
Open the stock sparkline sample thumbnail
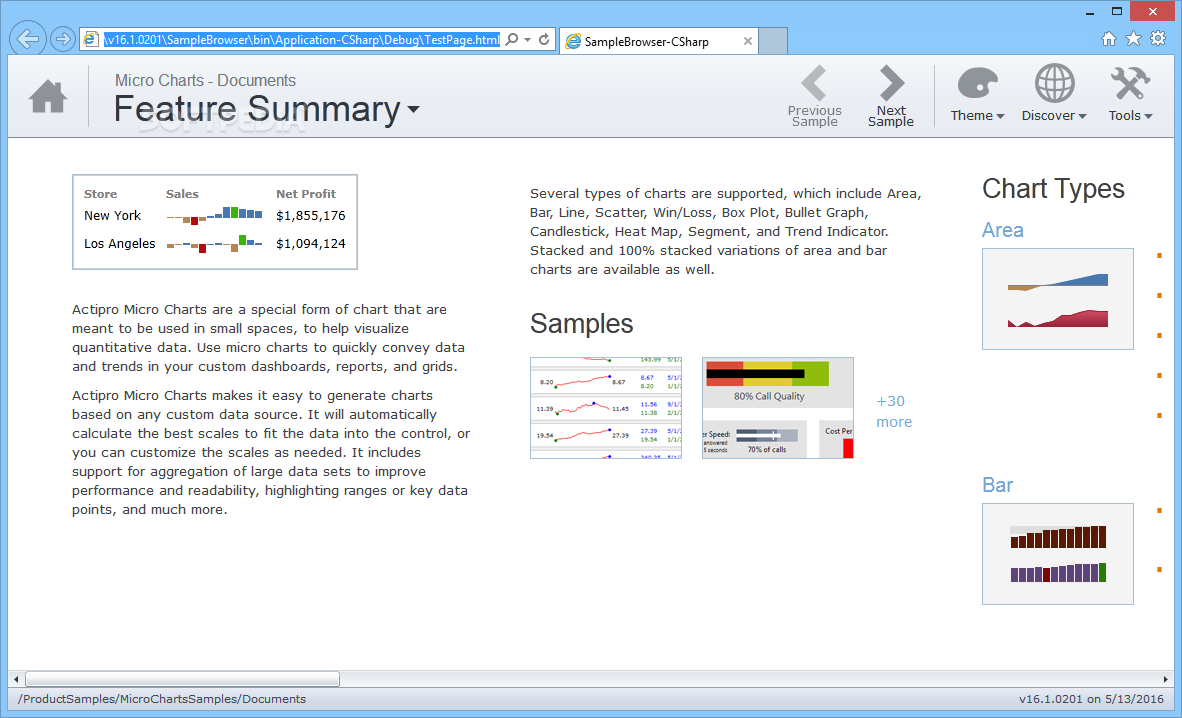point(606,408)
